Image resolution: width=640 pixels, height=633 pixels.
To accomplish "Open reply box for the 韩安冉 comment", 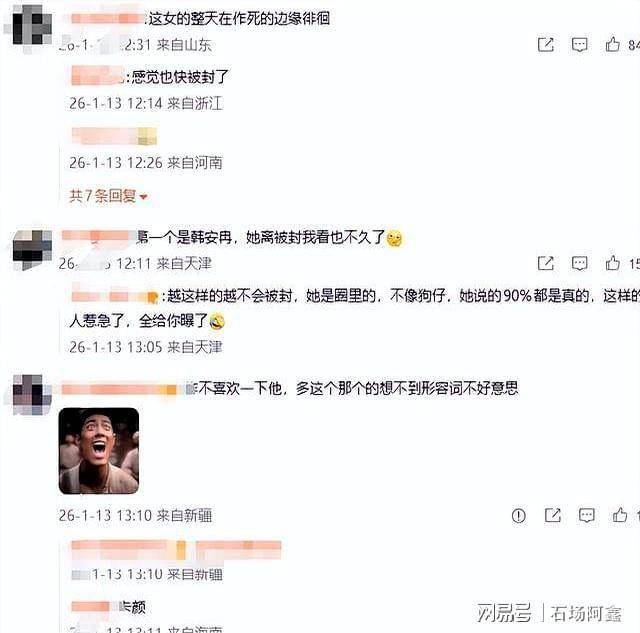I will [x=580, y=263].
